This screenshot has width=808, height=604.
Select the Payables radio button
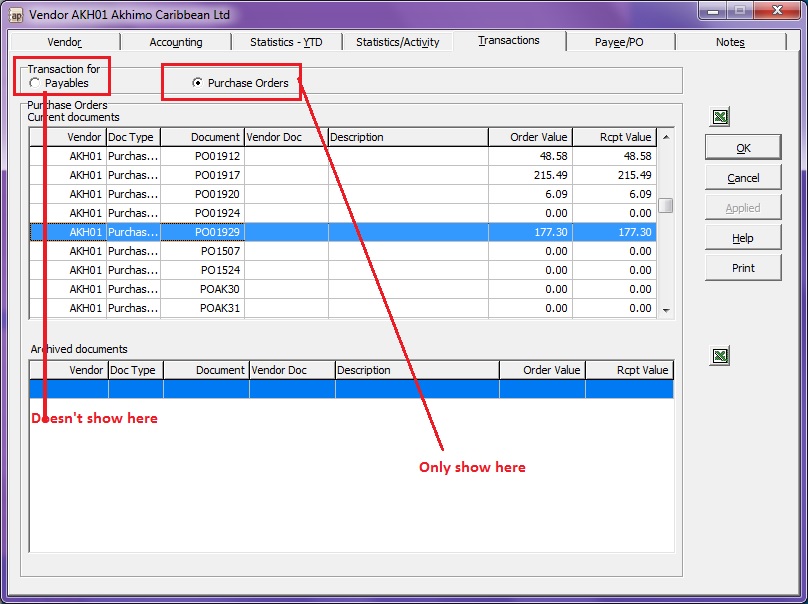(36, 83)
